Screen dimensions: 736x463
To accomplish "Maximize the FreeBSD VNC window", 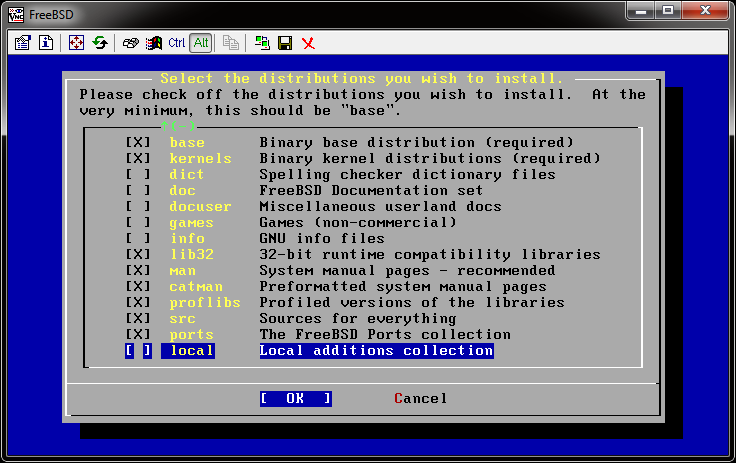I will tap(668, 10).
